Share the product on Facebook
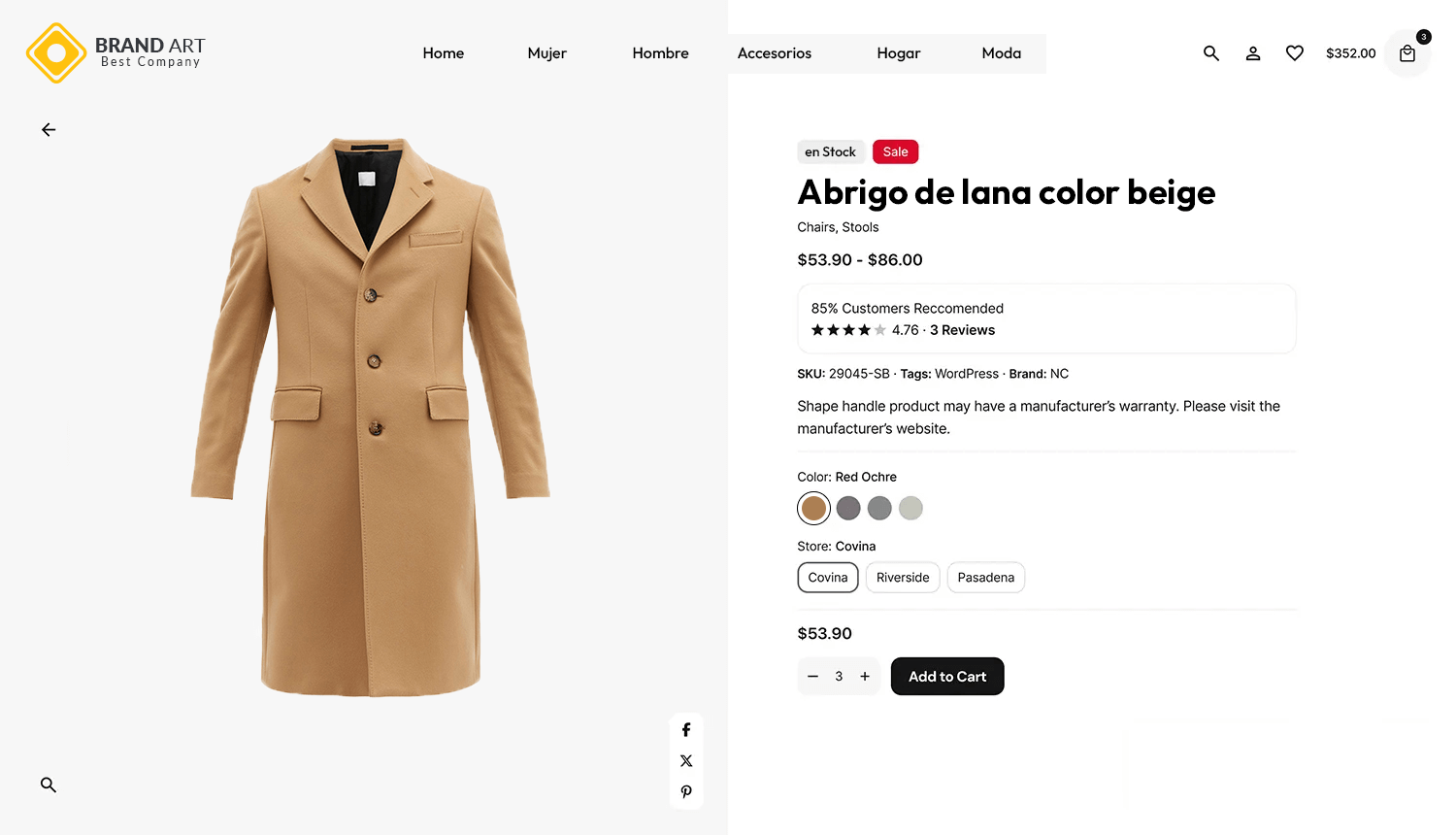Screen dimensions: 1456x835 tap(686, 729)
